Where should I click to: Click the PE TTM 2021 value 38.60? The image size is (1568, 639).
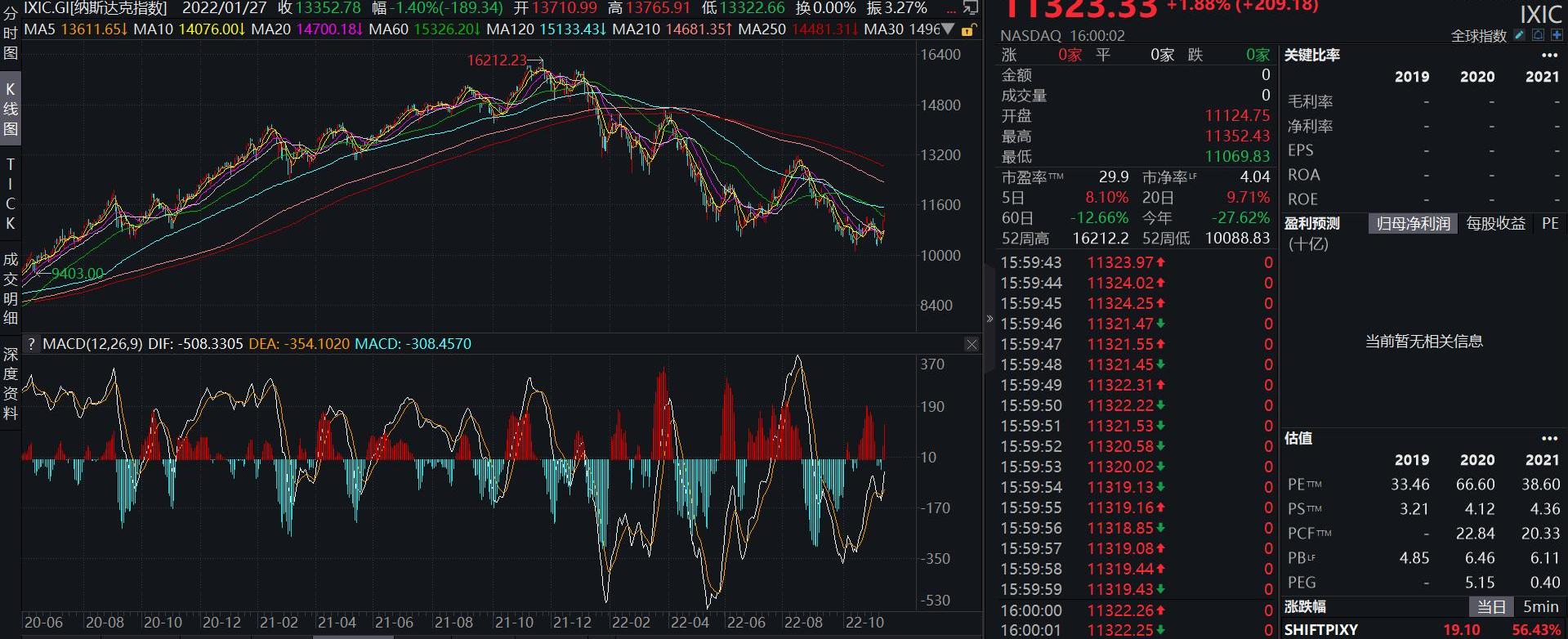[x=1540, y=485]
